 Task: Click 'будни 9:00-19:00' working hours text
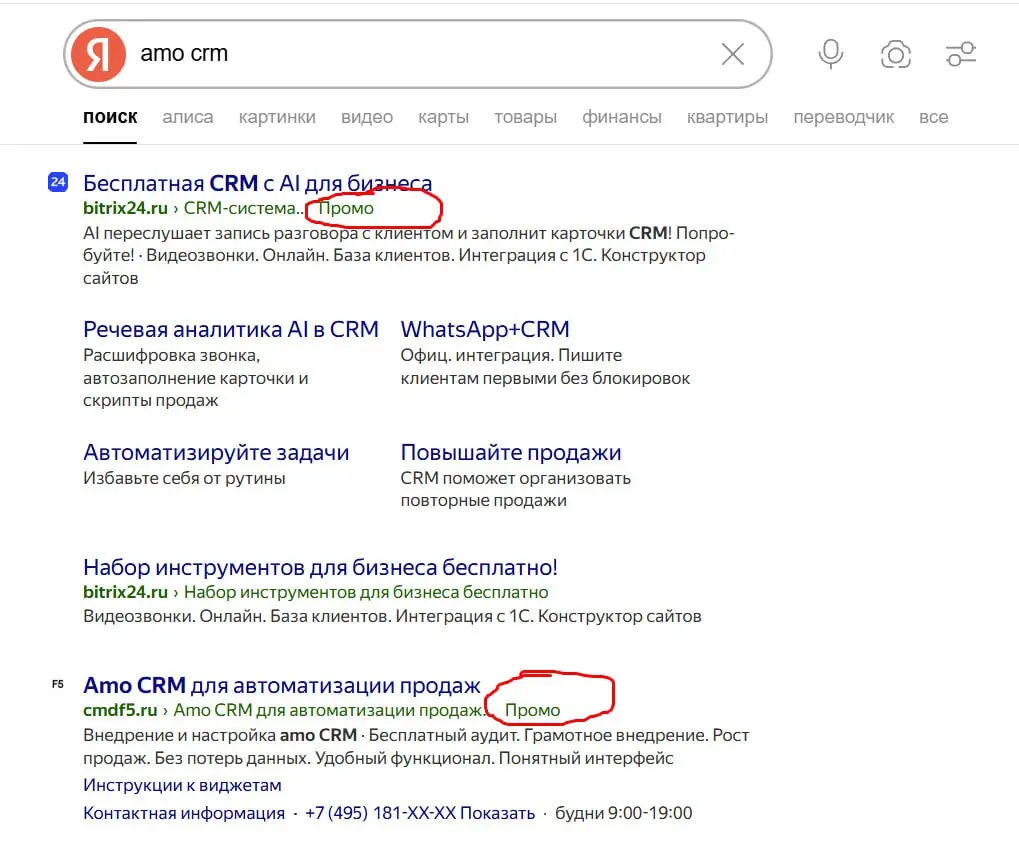tap(623, 813)
